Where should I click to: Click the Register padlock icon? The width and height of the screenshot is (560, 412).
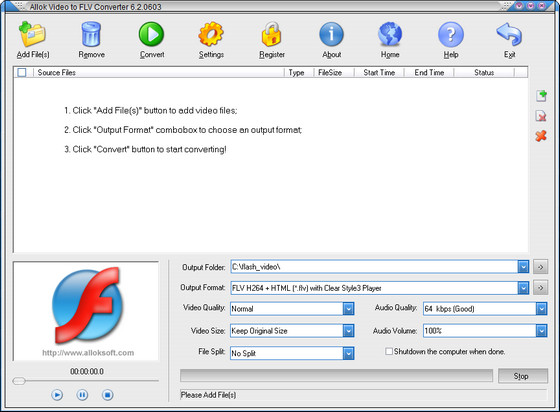pos(271,34)
